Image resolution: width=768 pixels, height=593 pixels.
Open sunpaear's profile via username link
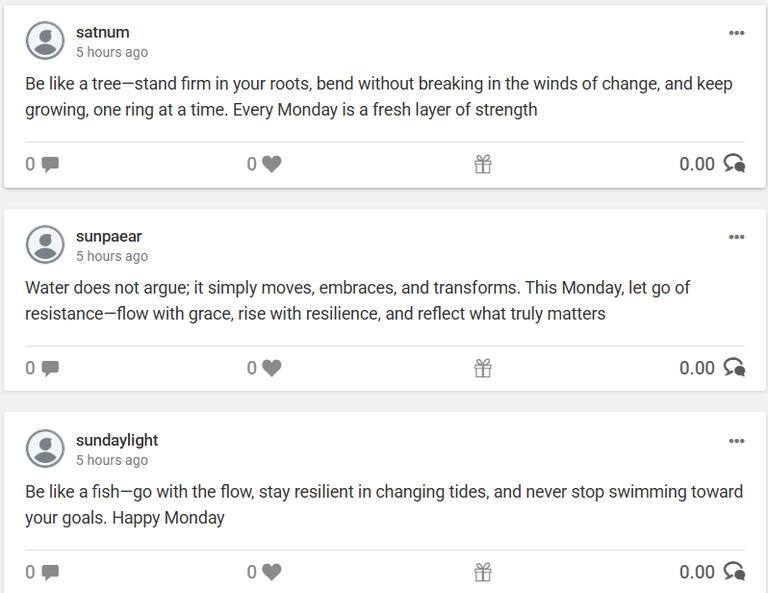click(x=109, y=237)
